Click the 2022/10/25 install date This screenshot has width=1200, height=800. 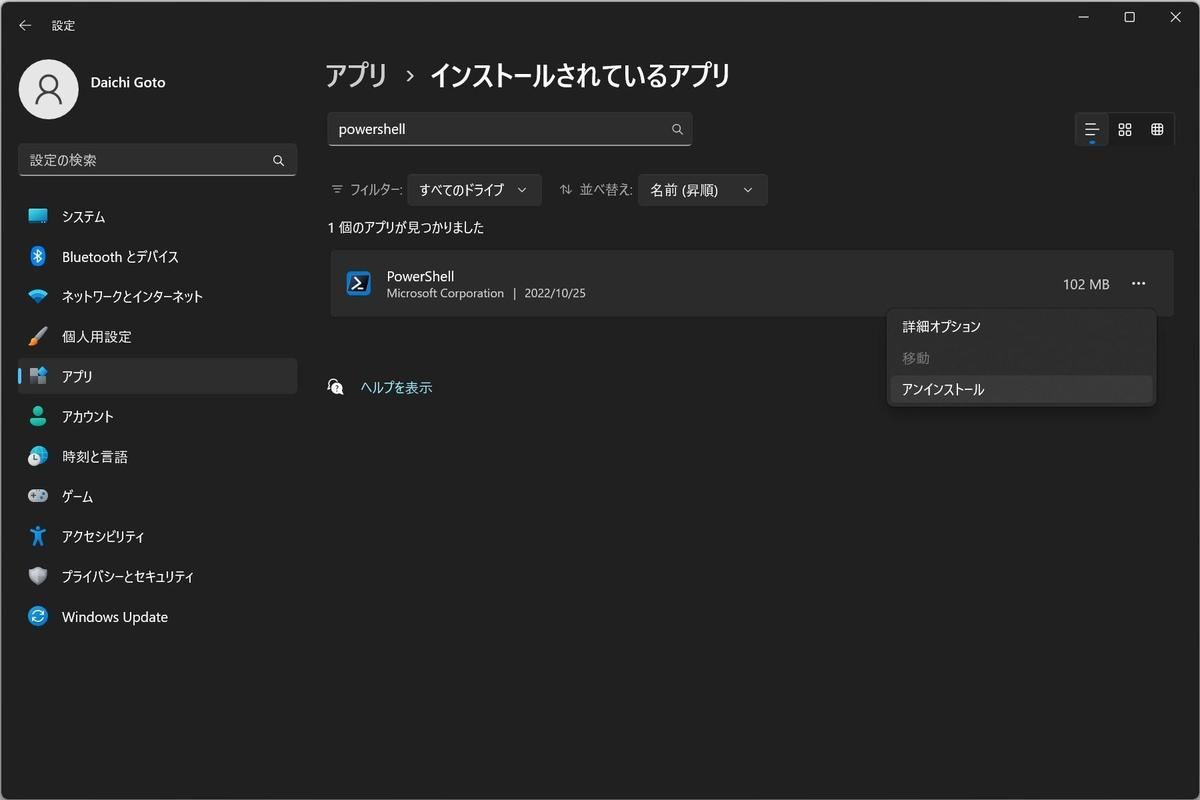(x=555, y=293)
